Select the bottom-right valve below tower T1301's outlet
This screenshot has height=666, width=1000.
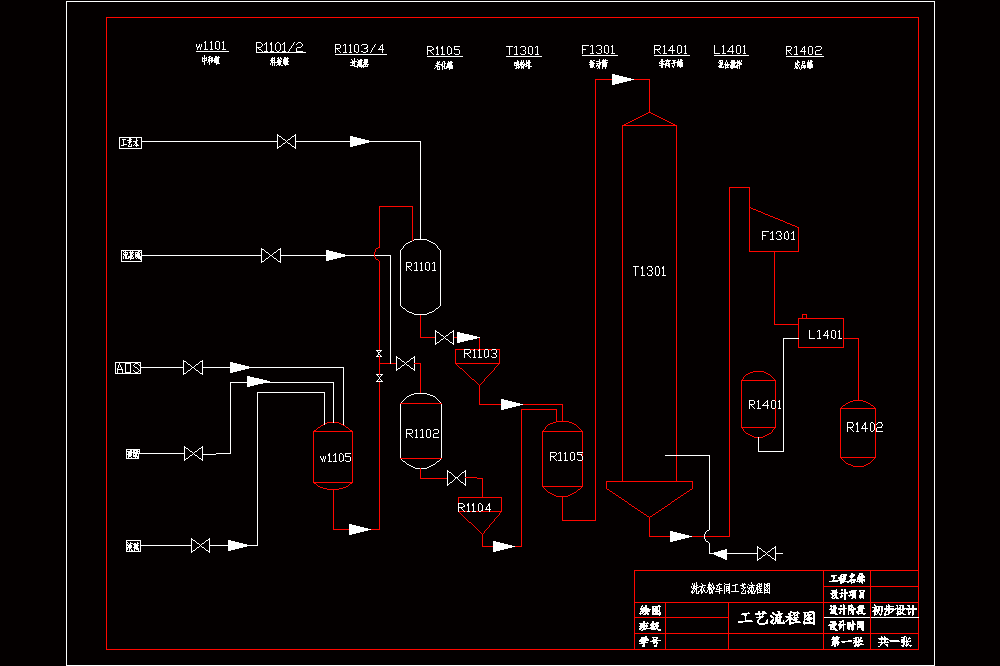click(x=767, y=554)
